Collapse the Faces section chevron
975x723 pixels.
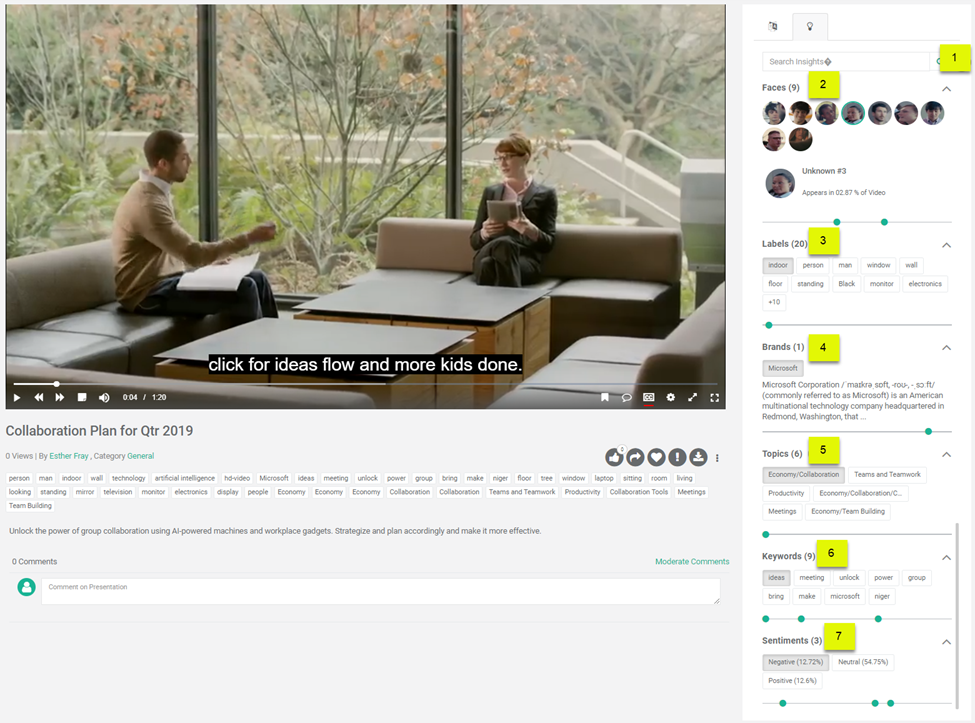click(x=946, y=89)
